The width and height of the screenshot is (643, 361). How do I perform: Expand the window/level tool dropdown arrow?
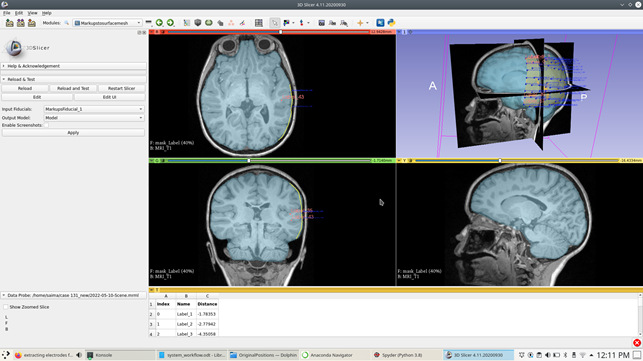293,23
